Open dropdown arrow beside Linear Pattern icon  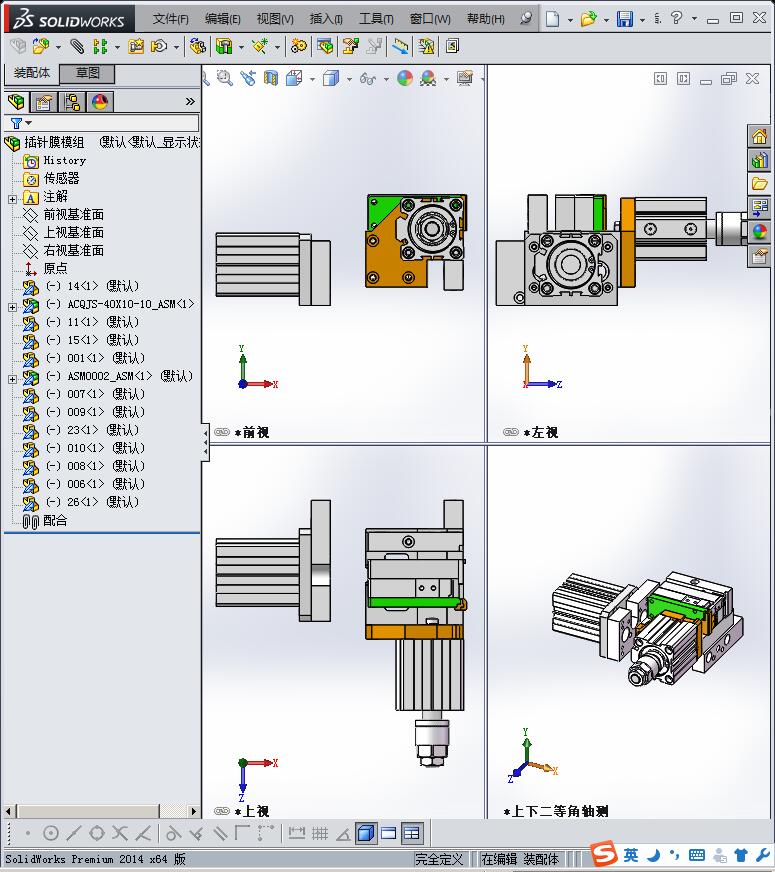(x=117, y=47)
